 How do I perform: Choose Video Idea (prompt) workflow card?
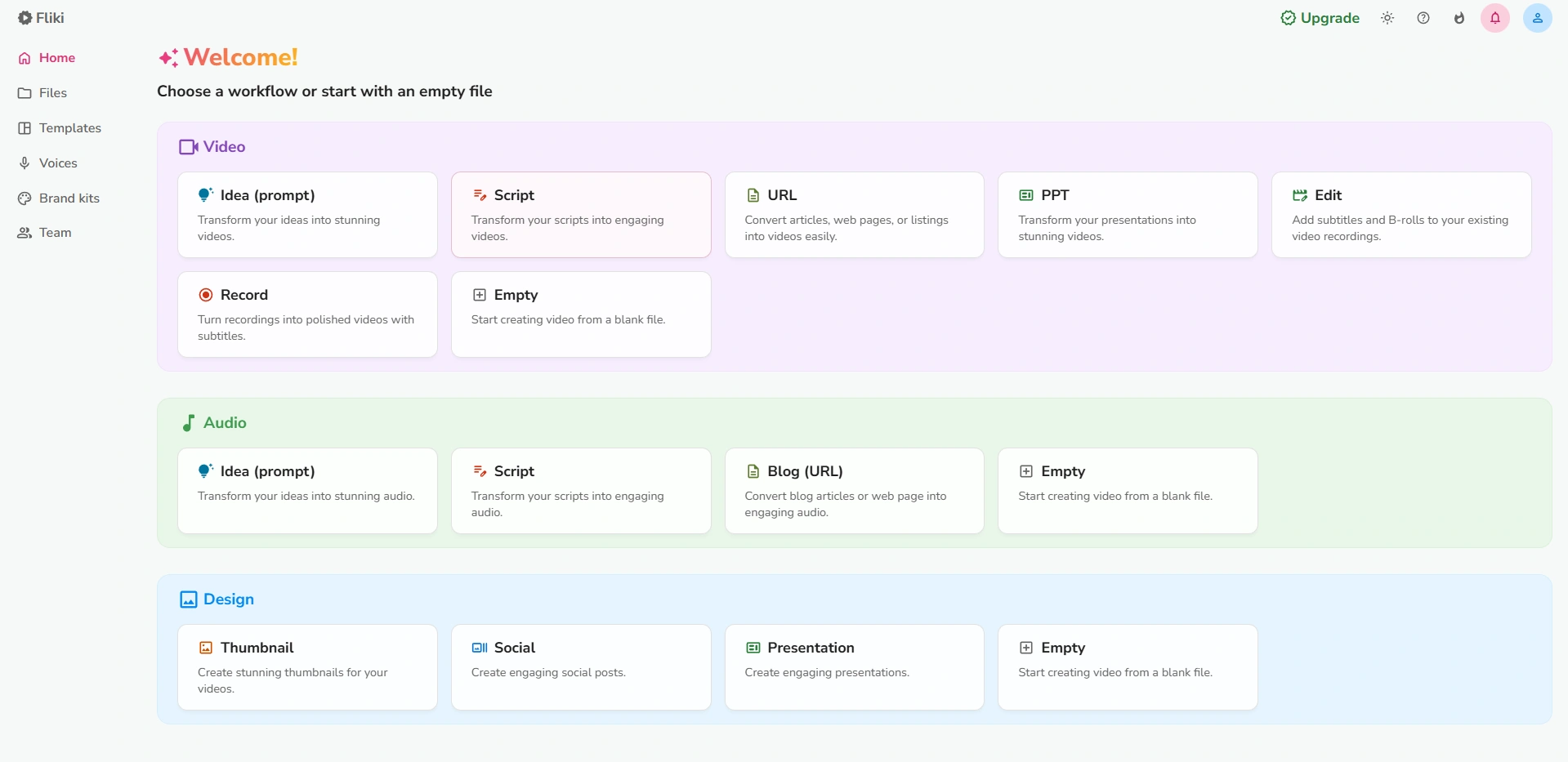coord(307,215)
